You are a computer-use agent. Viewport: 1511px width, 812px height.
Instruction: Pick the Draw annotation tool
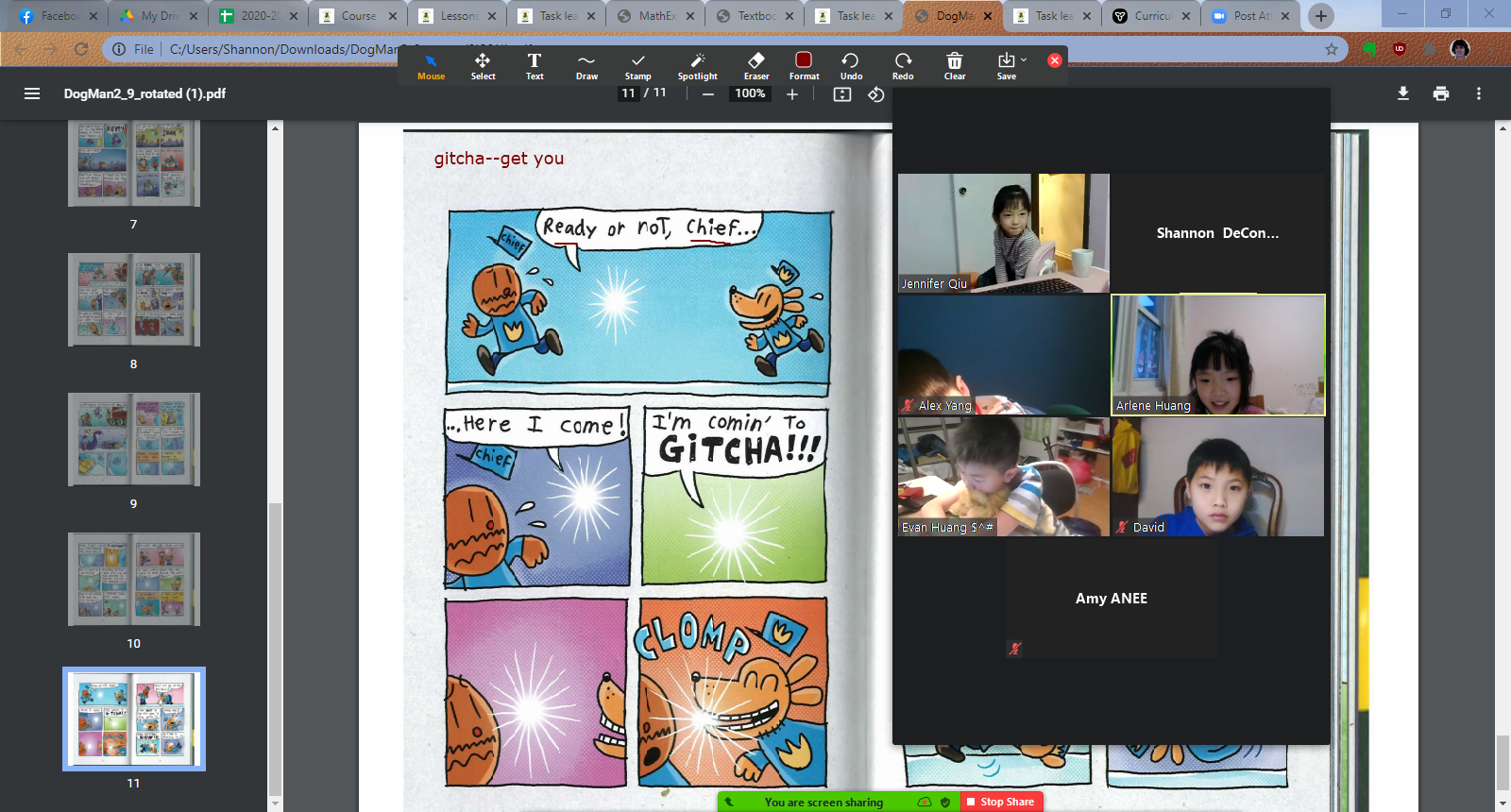586,66
